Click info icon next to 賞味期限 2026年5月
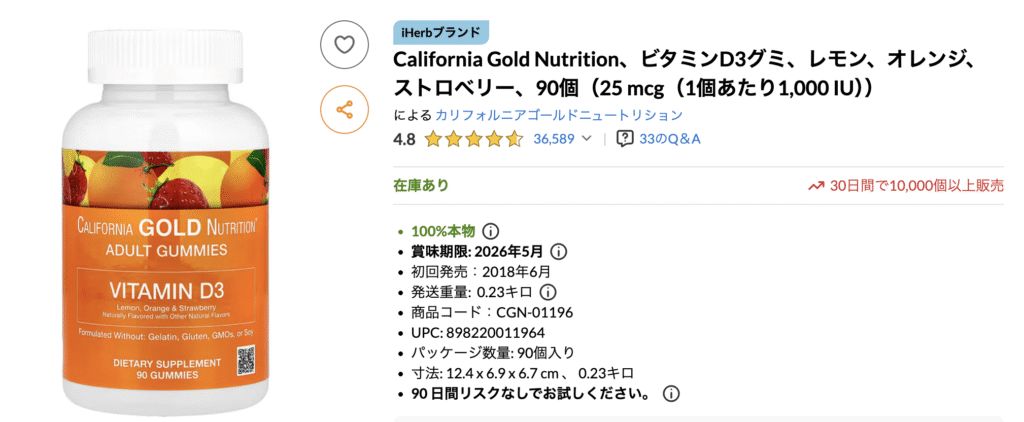 tap(559, 251)
